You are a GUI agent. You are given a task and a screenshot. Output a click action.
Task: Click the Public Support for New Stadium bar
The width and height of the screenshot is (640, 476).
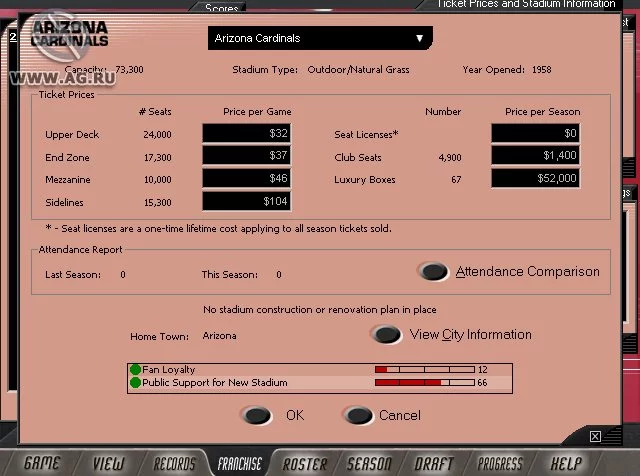(424, 383)
